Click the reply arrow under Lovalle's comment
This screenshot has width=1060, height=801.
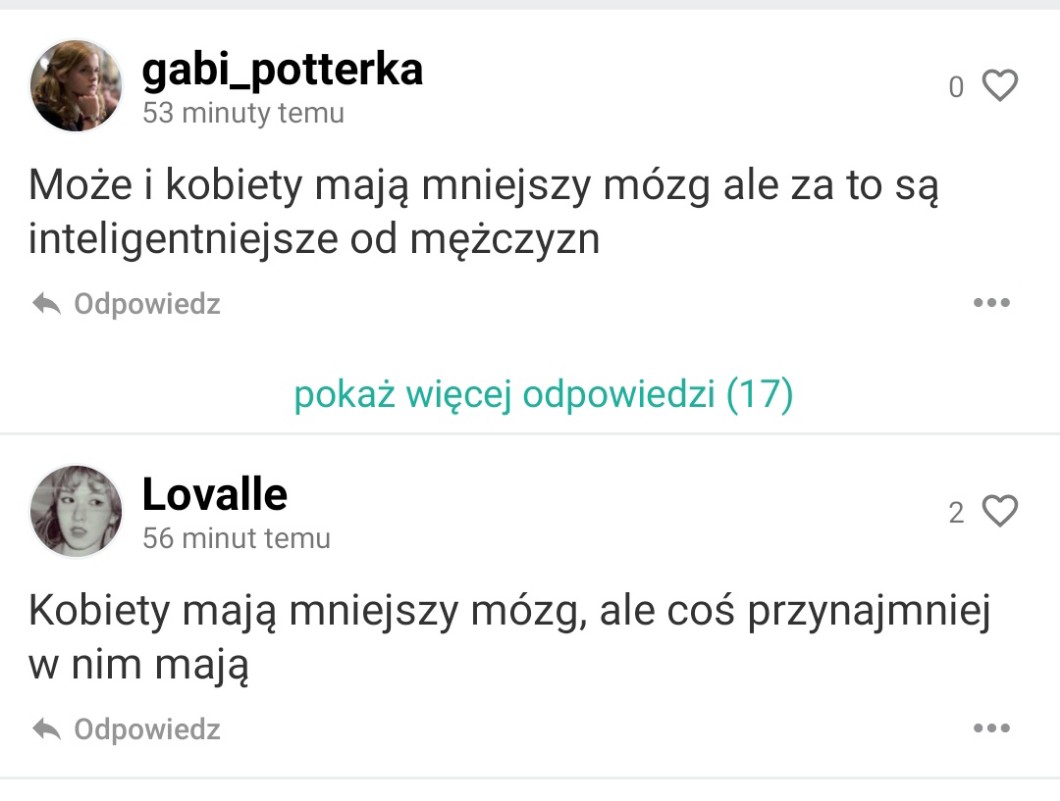click(46, 729)
